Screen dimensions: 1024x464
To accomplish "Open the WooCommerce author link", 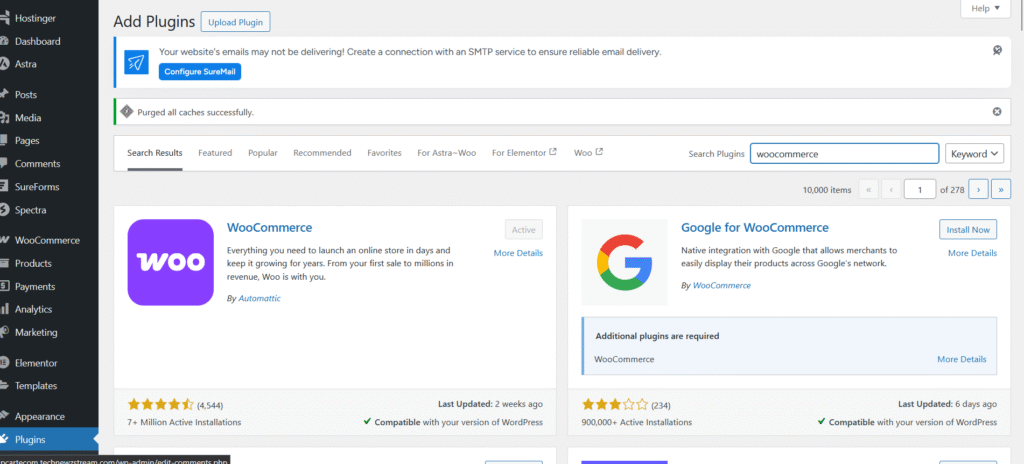I will pos(722,286).
